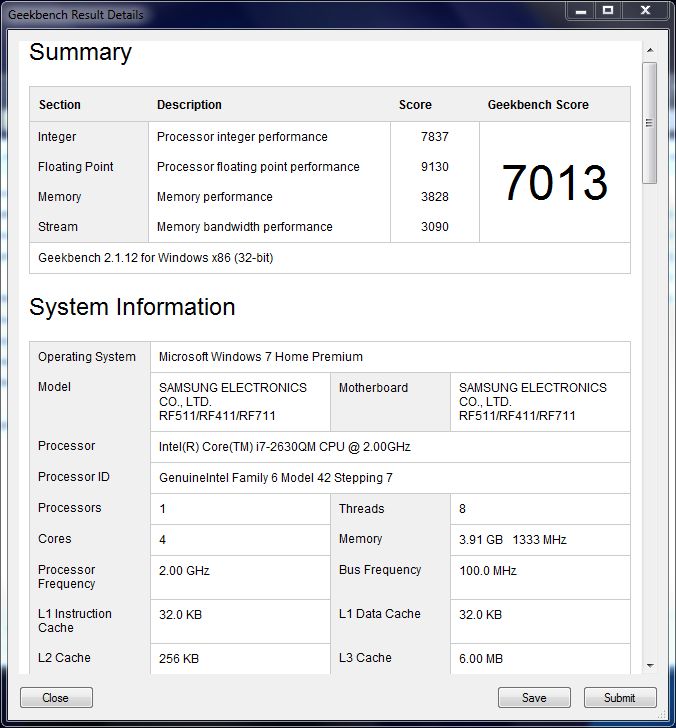676x728 pixels.
Task: Click the Description column header
Action: (189, 105)
